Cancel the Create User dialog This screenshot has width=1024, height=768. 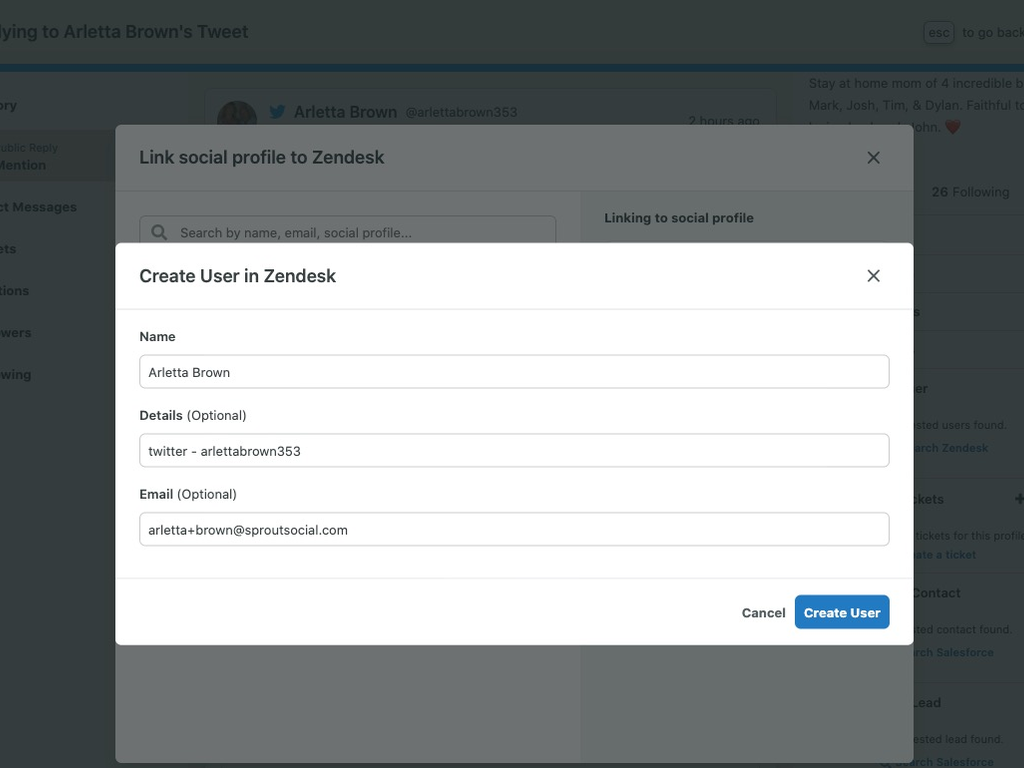tap(763, 612)
